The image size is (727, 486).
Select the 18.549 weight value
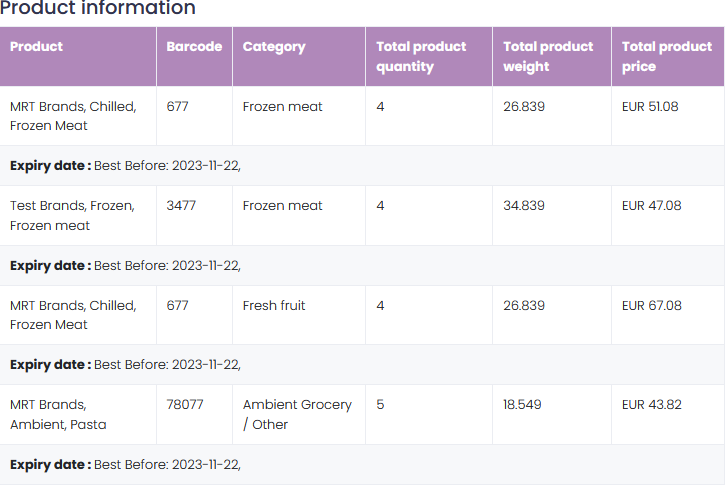pyautogui.click(x=522, y=405)
